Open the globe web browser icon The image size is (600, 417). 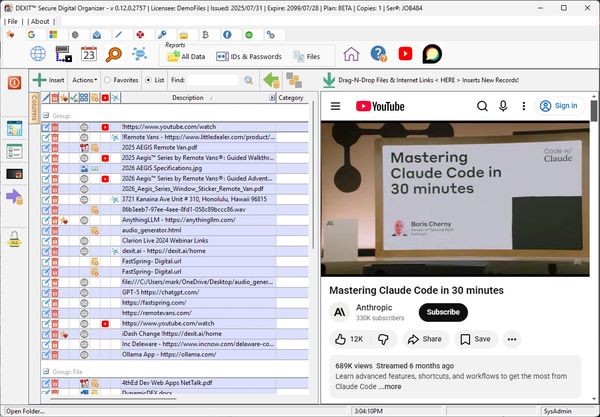click(x=39, y=54)
